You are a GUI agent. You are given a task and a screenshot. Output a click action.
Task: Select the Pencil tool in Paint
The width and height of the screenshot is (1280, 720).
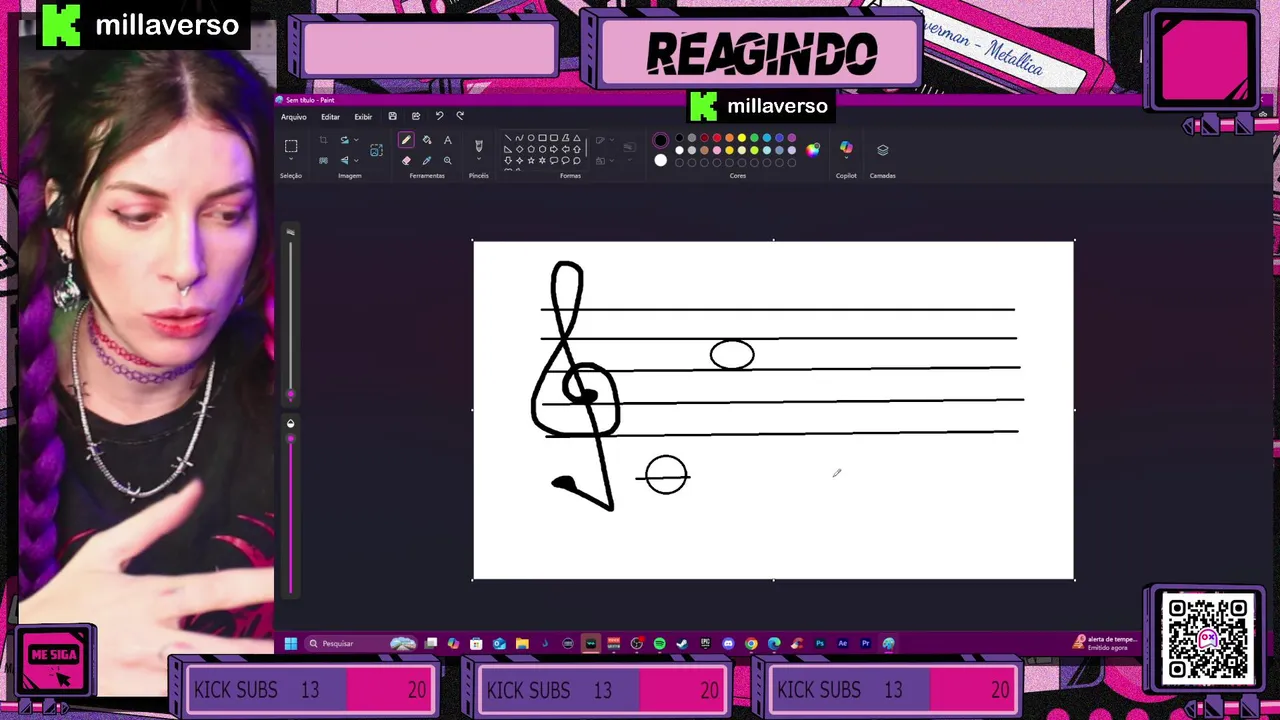click(x=406, y=140)
